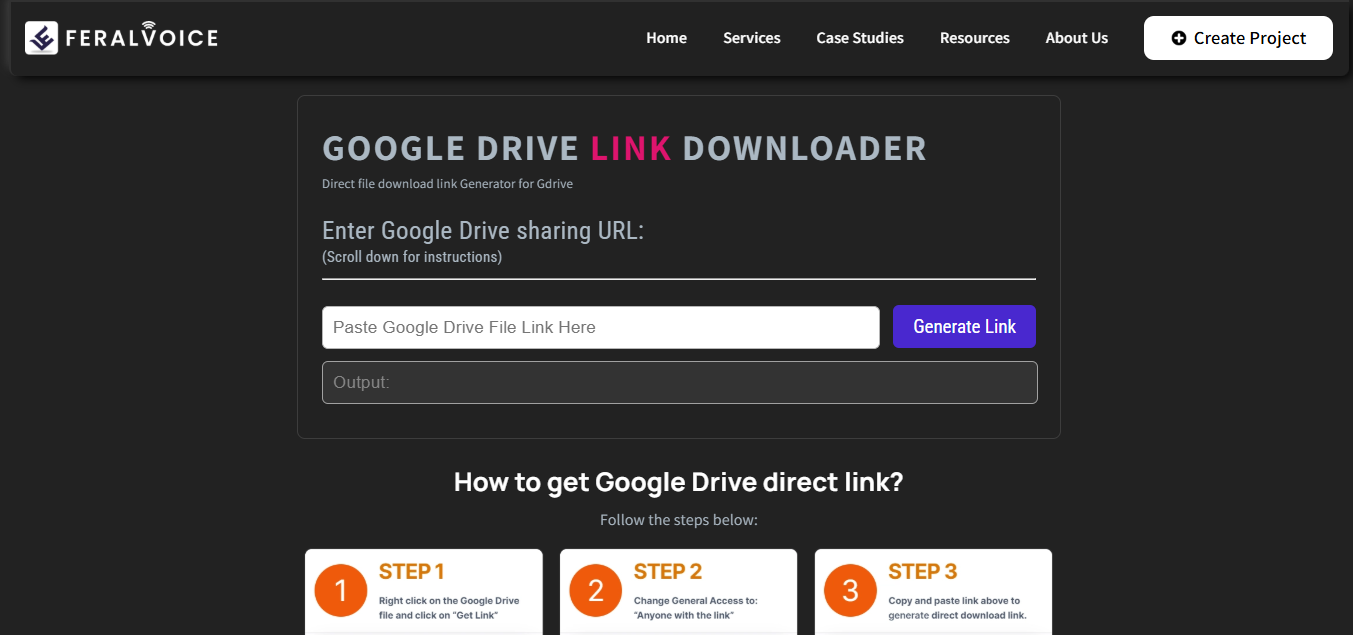Click the Google Drive Link Downloader heading
Viewport: 1353px width, 635px height.
623,147
